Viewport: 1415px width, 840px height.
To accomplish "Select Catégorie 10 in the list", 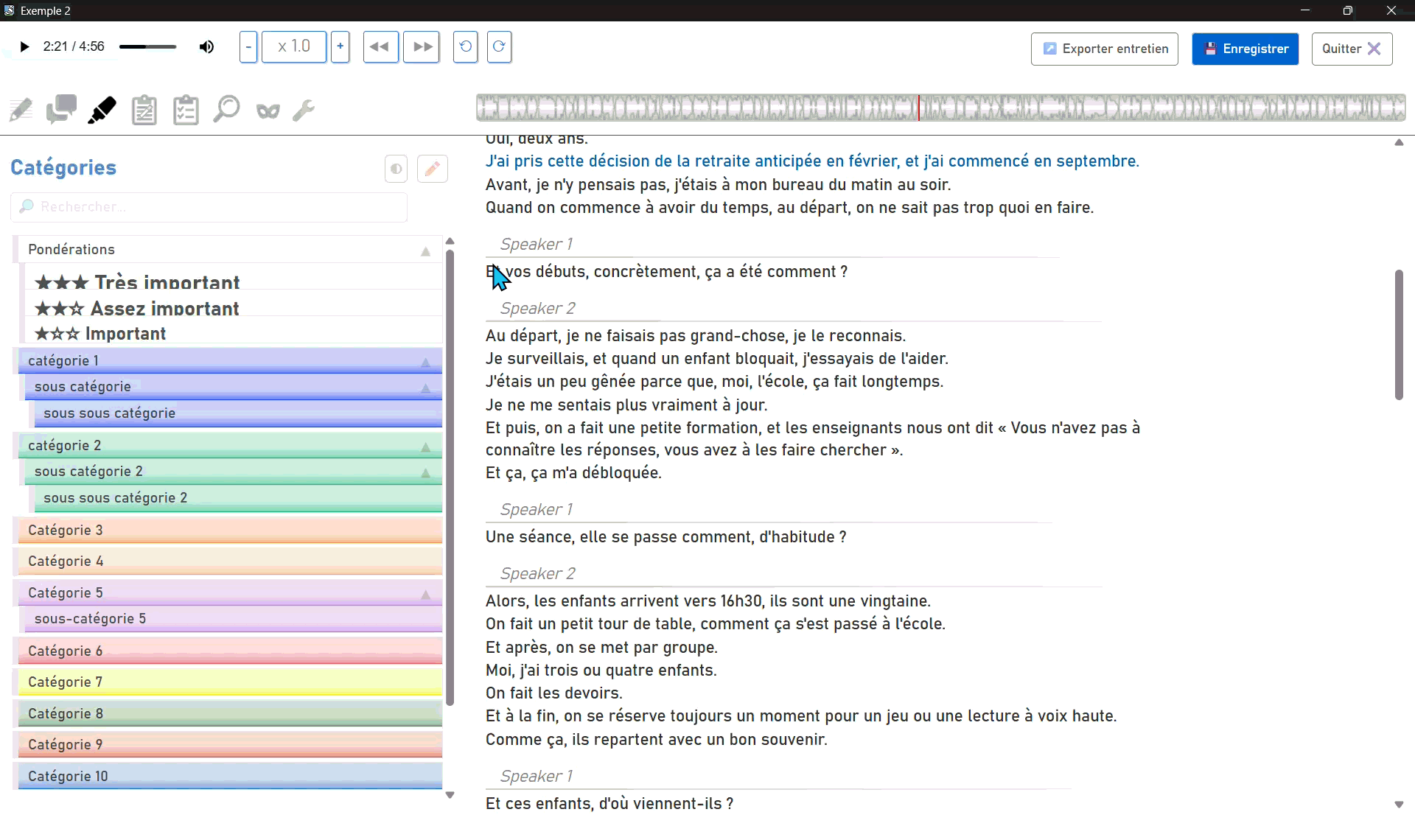I will (231, 777).
